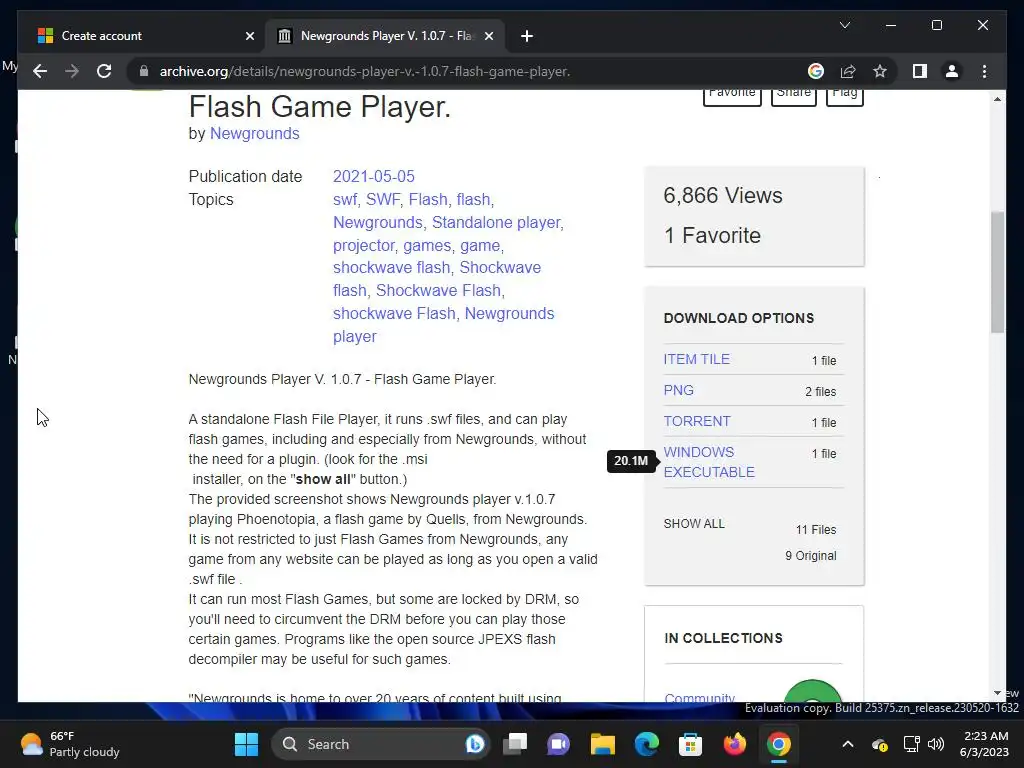The image size is (1024, 768).
Task: Open Newgrounds author link
Action: pyautogui.click(x=254, y=133)
